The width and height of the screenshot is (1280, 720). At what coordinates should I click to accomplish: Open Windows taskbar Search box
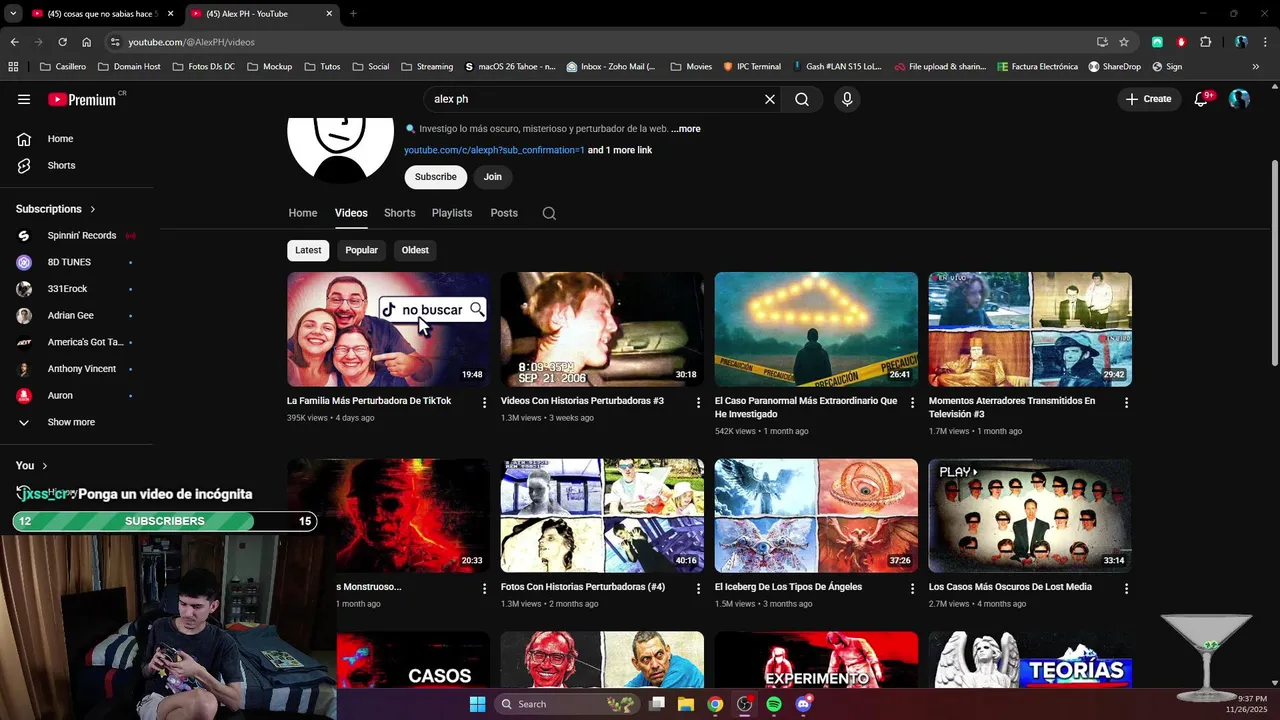pos(566,704)
